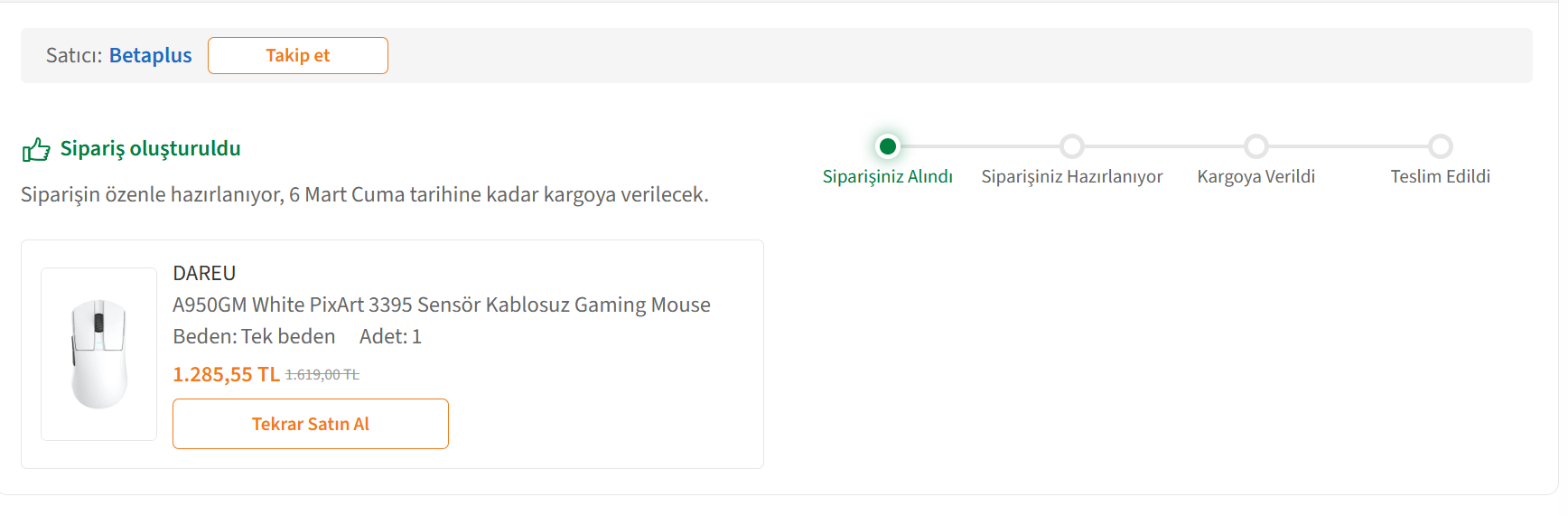Follow the seller with Takip et

pos(297,56)
